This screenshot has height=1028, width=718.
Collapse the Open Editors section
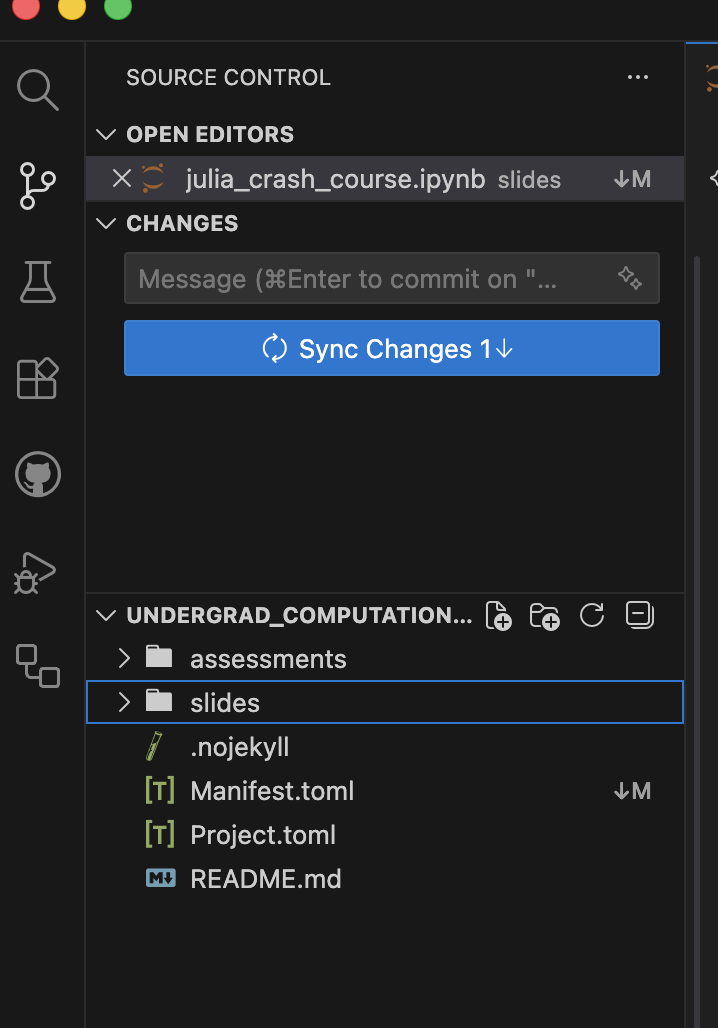[x=106, y=135]
